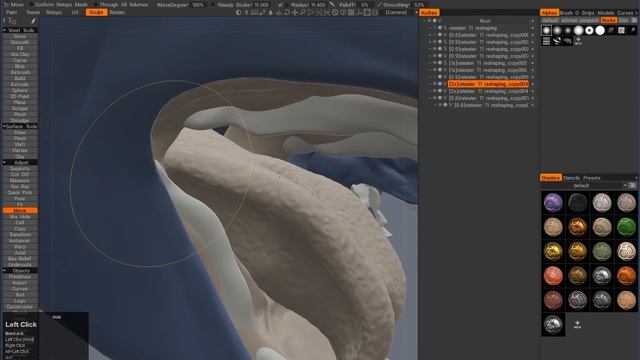Apply the bright orange shader sphere
This screenshot has height=360, width=640.
[626, 276]
